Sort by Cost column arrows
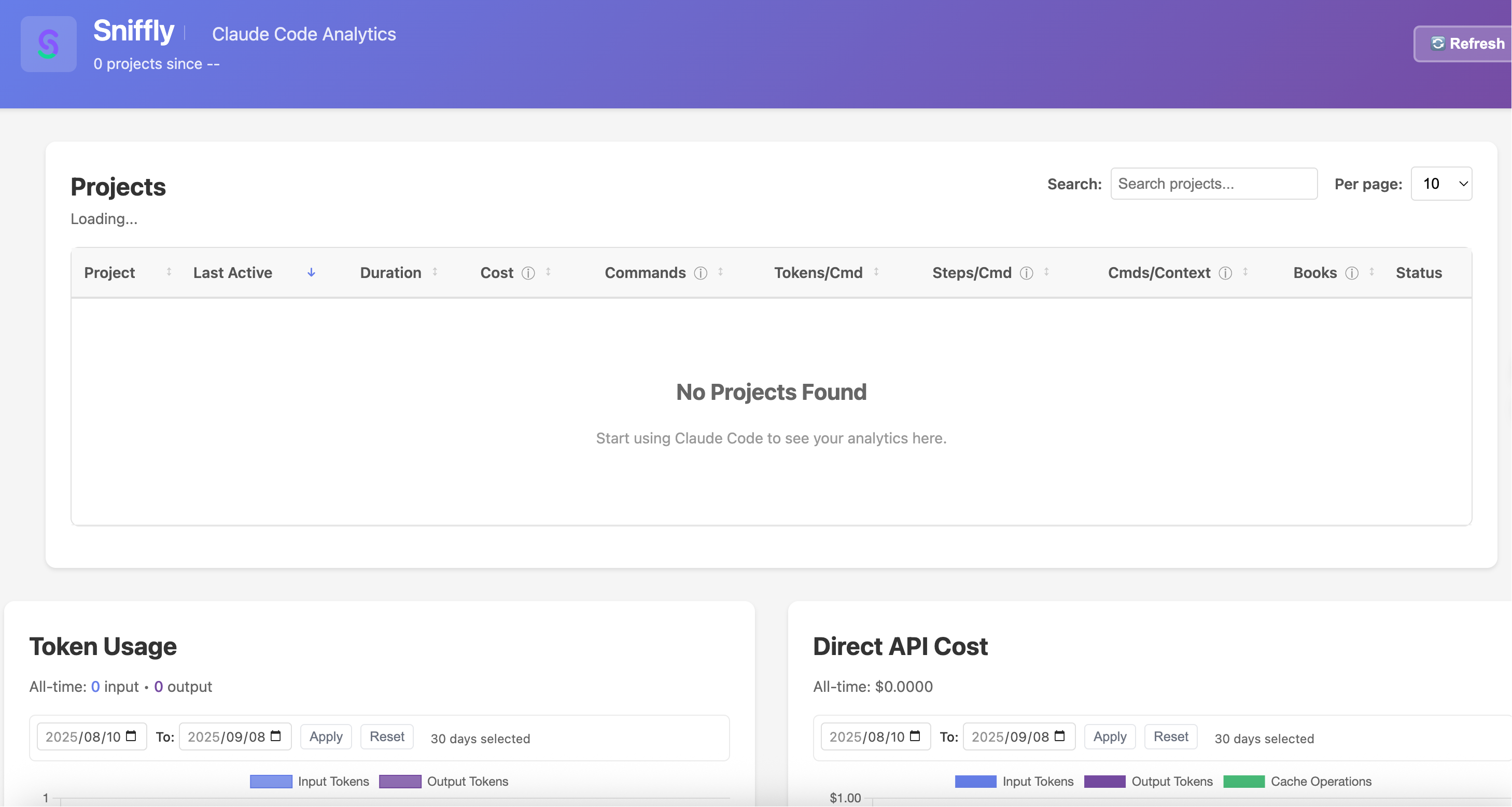The width and height of the screenshot is (1512, 807). click(x=548, y=272)
